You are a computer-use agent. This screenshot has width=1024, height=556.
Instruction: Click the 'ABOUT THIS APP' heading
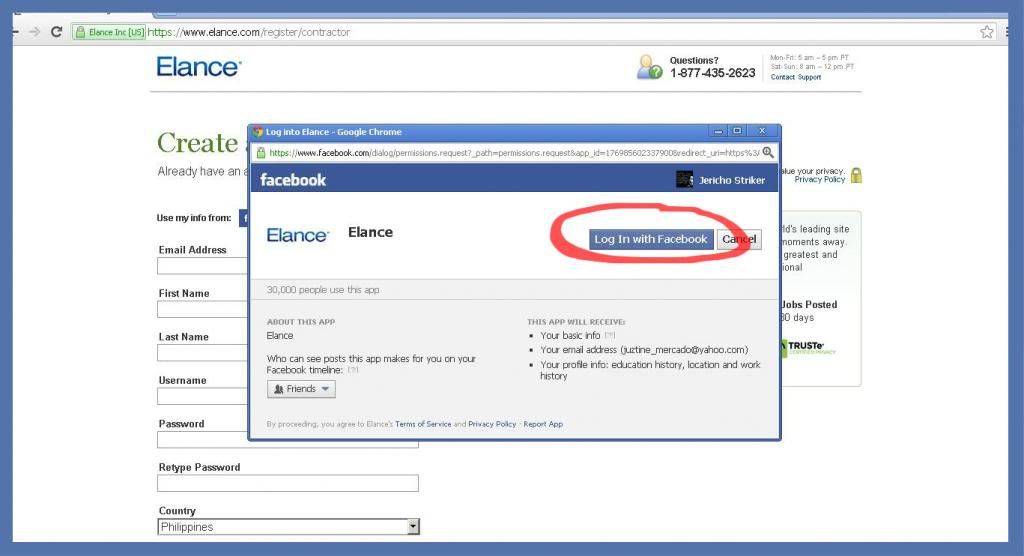[301, 321]
